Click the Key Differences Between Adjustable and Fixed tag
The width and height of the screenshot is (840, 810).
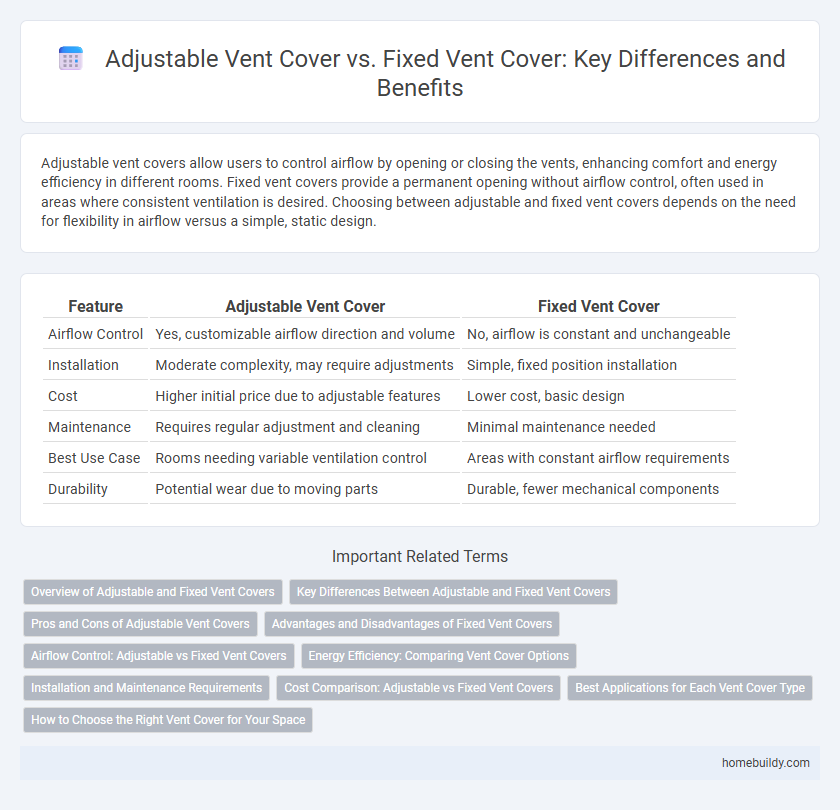click(x=453, y=592)
